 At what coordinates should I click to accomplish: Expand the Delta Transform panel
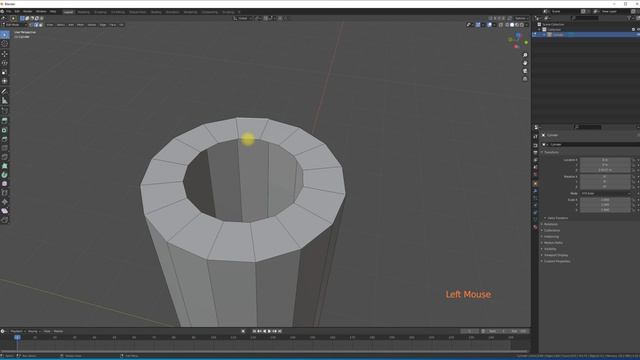557,218
